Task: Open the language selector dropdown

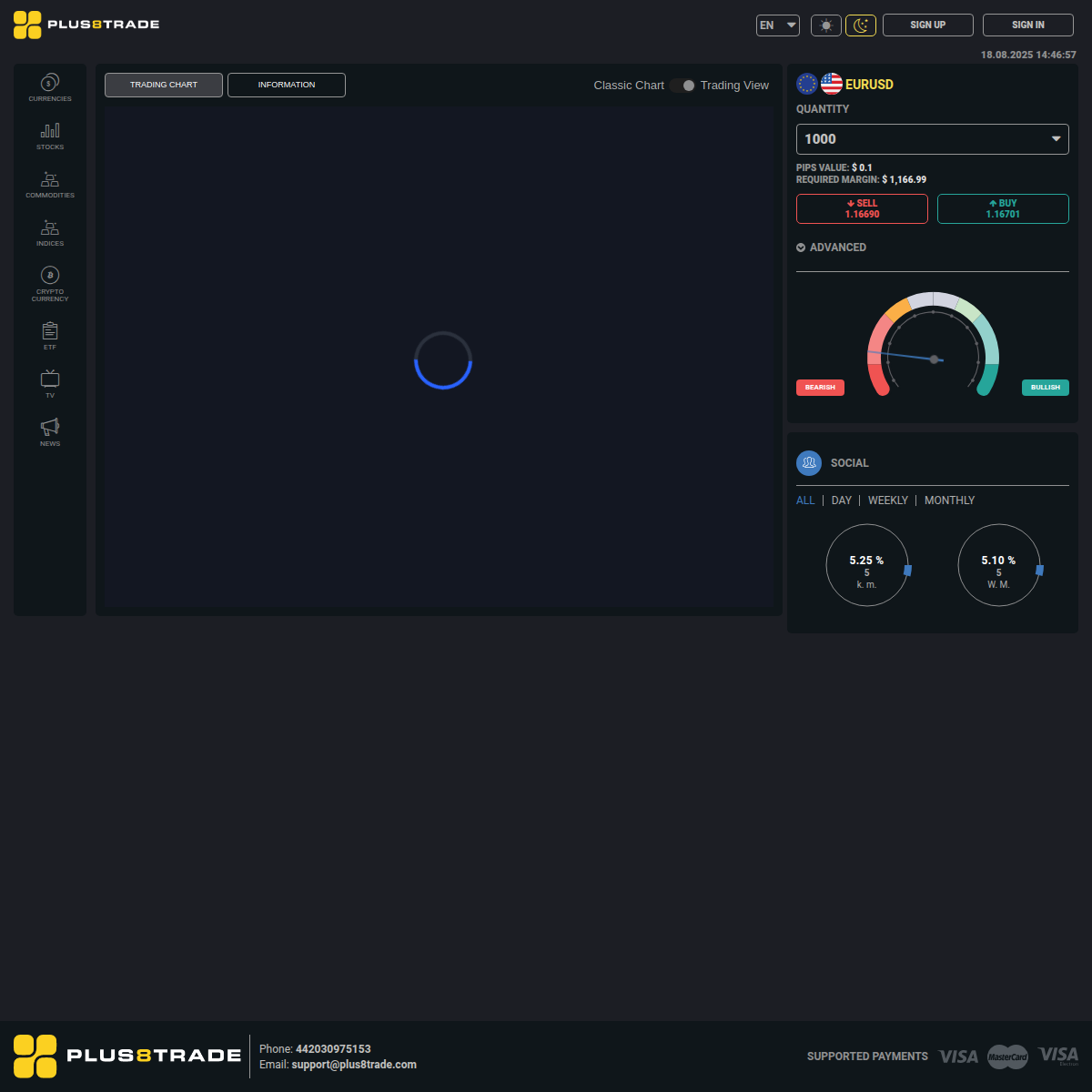Action: (x=777, y=25)
